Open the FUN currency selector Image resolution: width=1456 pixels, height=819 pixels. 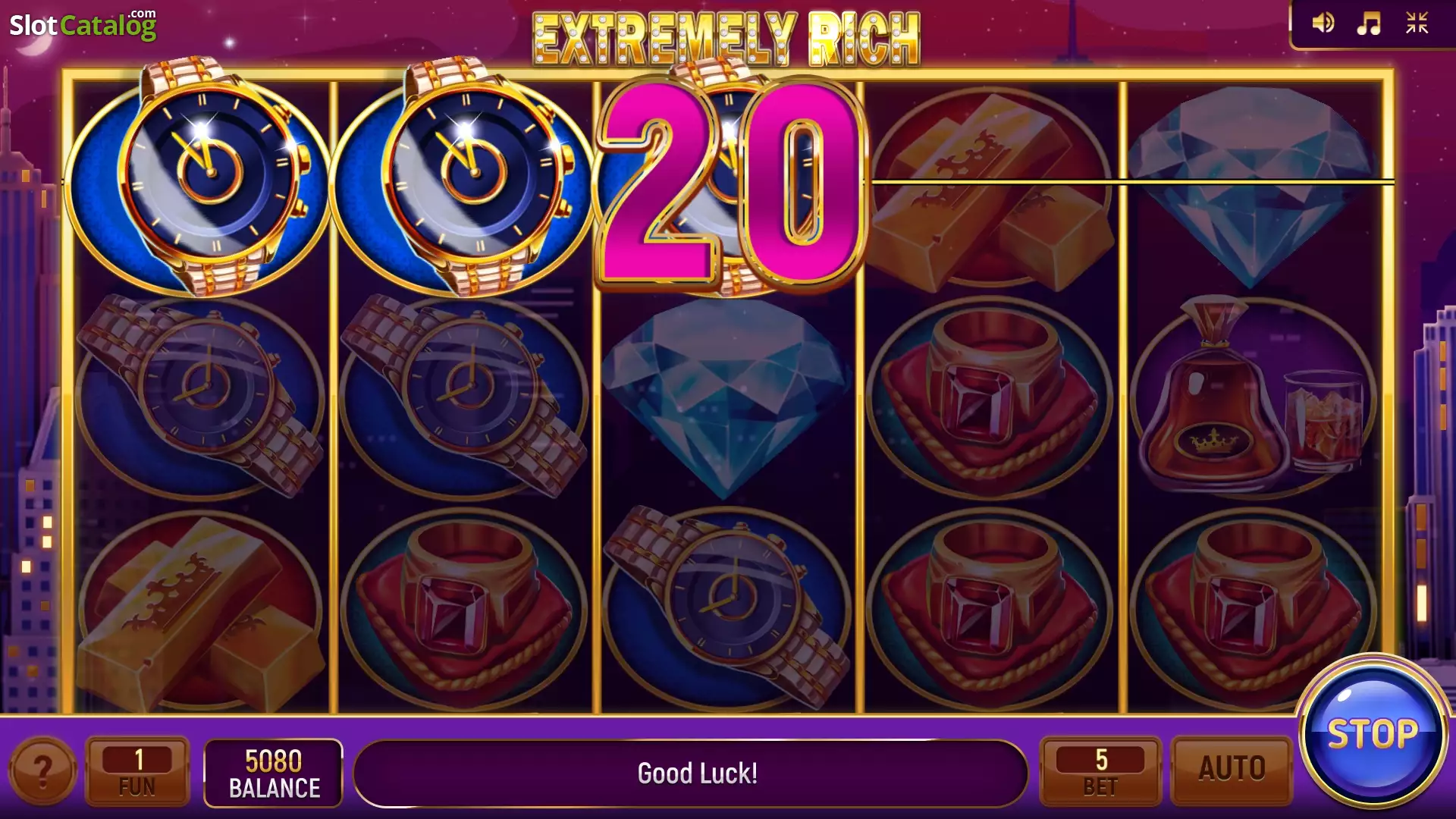pyautogui.click(x=137, y=771)
